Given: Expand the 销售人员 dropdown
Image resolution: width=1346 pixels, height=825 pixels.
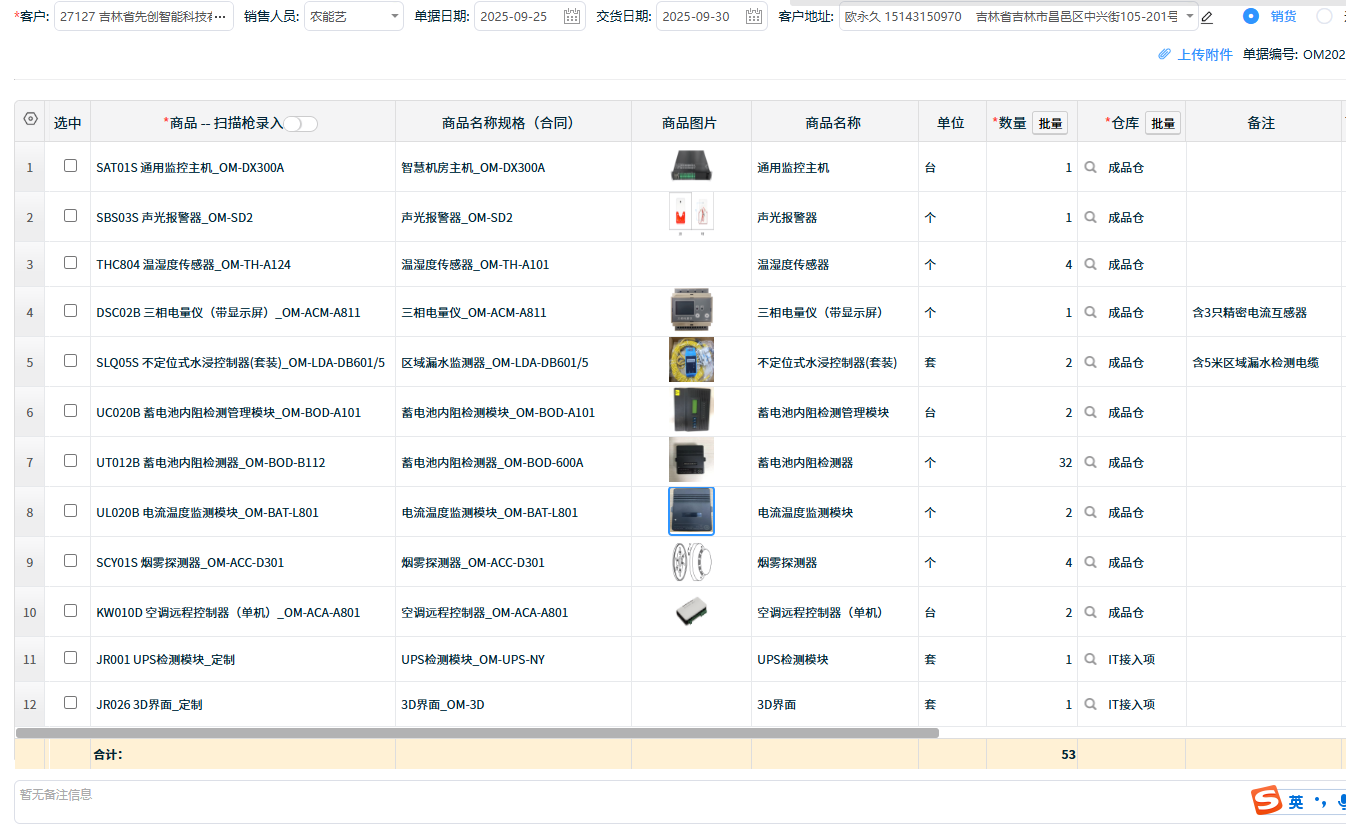Looking at the screenshot, I should coord(395,17).
